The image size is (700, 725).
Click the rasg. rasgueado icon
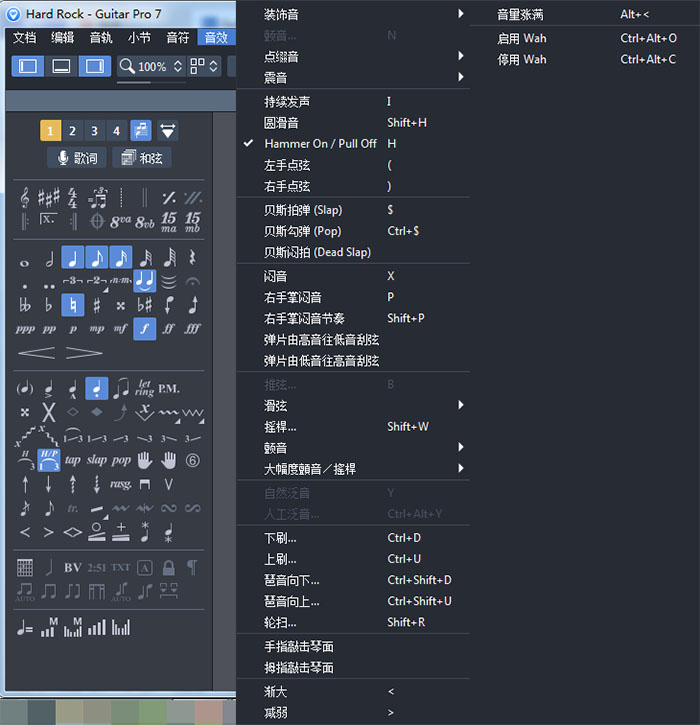tap(121, 484)
